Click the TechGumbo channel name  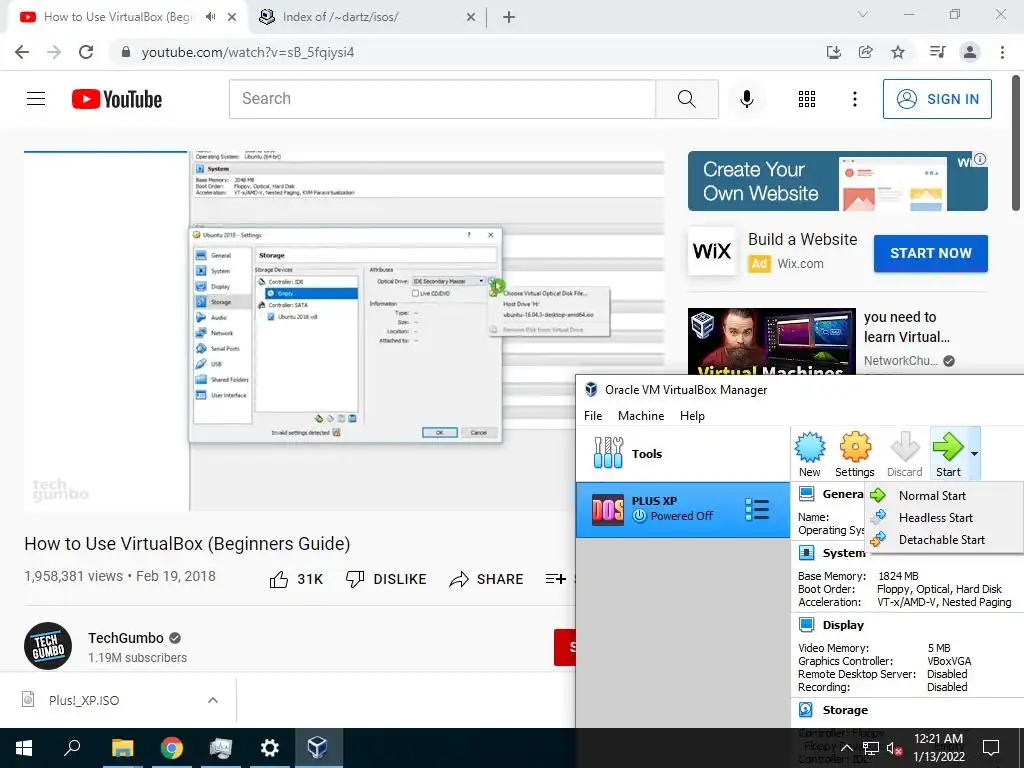[126, 638]
